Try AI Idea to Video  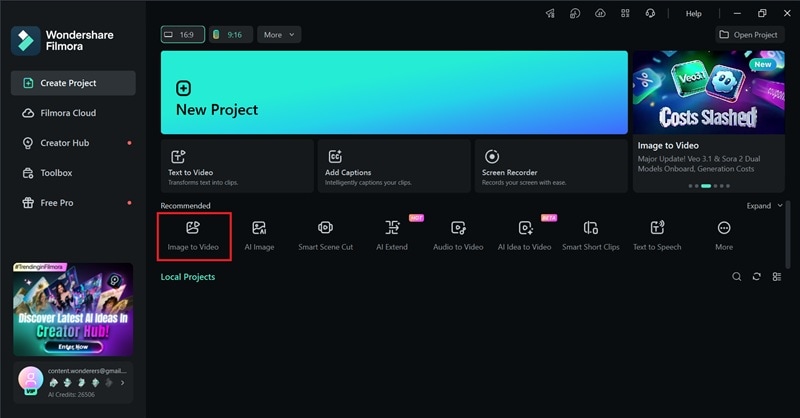[x=524, y=236]
